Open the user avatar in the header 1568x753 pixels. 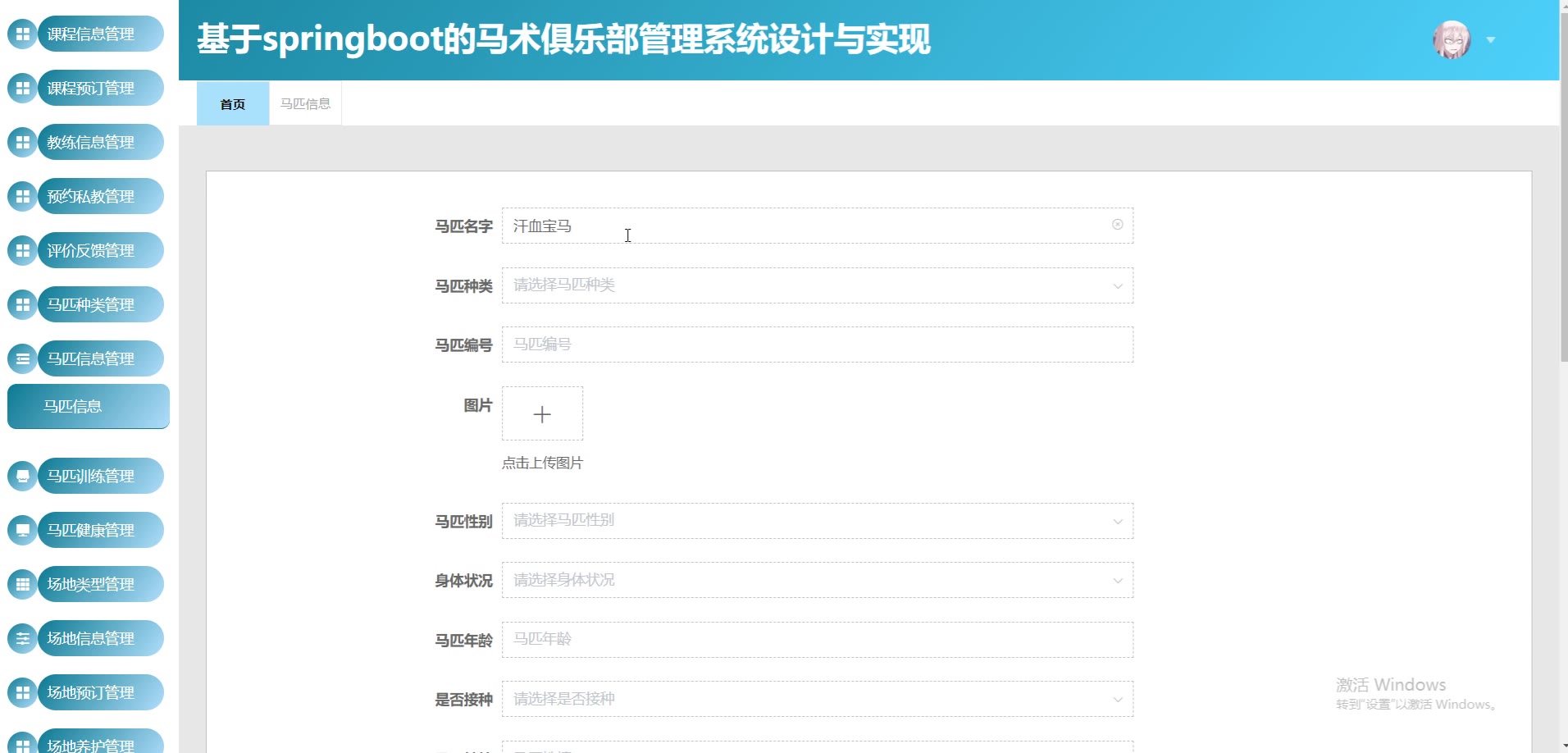(x=1452, y=39)
